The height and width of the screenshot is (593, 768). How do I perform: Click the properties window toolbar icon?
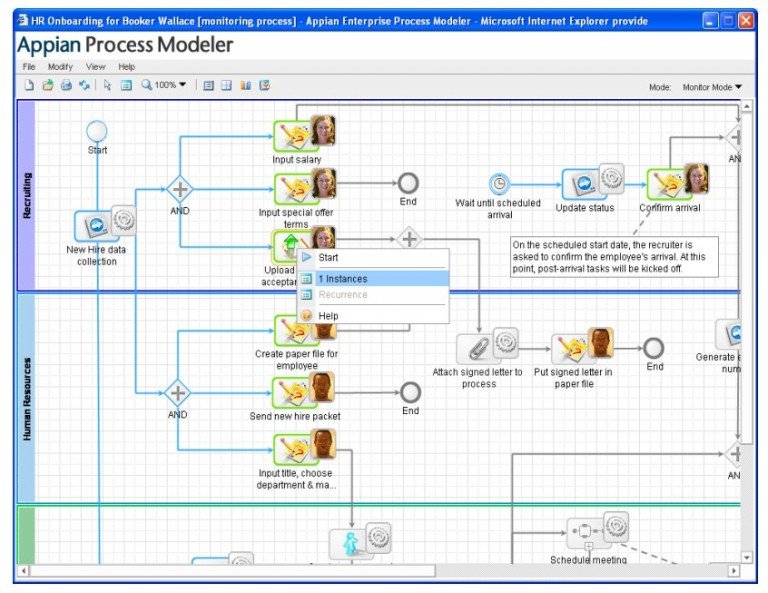click(126, 86)
